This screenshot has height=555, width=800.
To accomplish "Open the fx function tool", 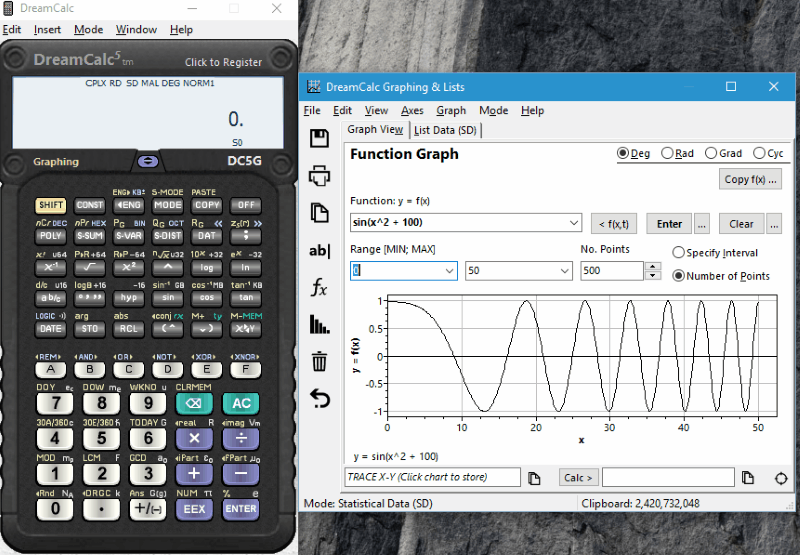I will pos(319,287).
